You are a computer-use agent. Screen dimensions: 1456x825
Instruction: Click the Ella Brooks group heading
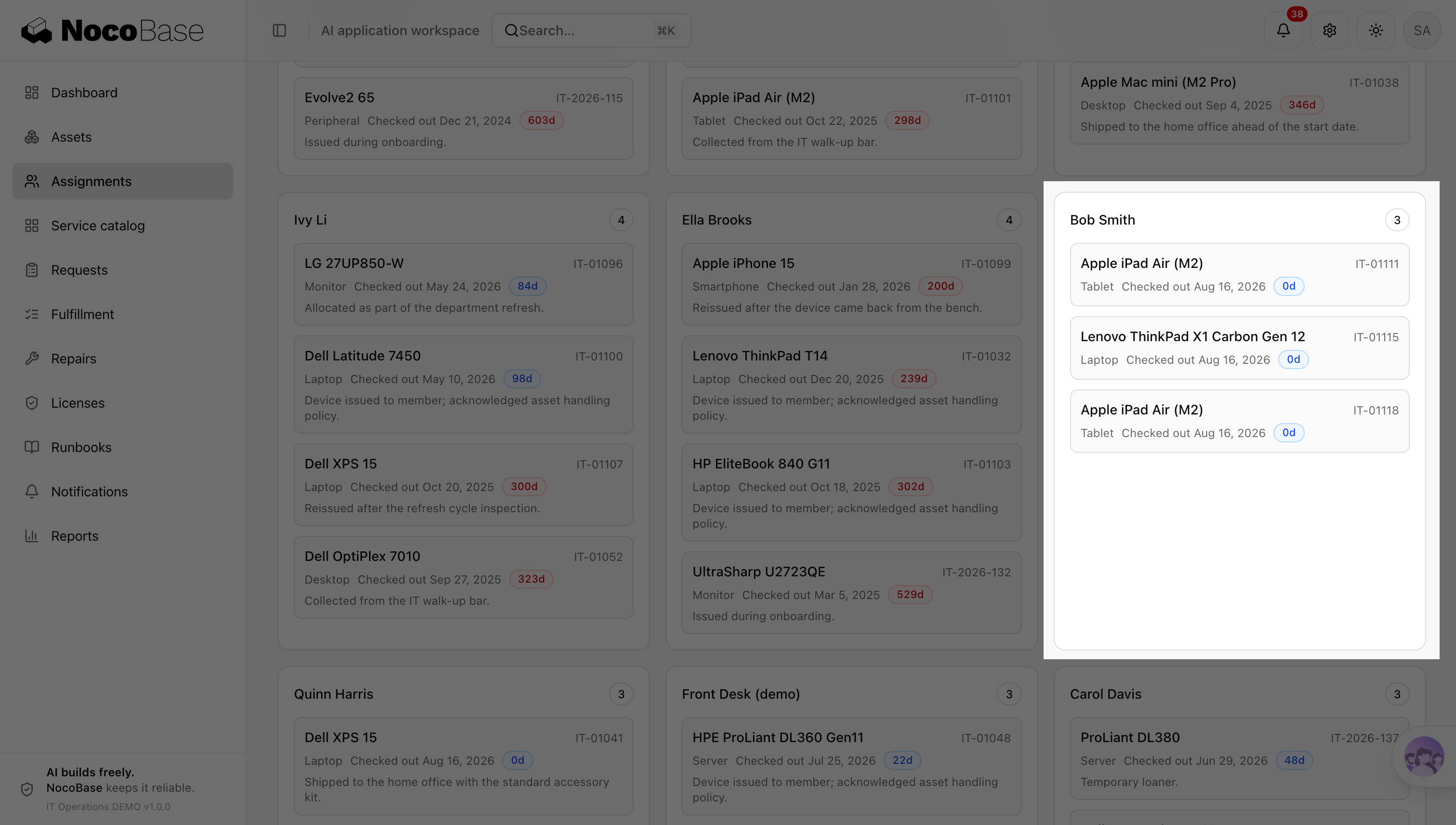[716, 220]
